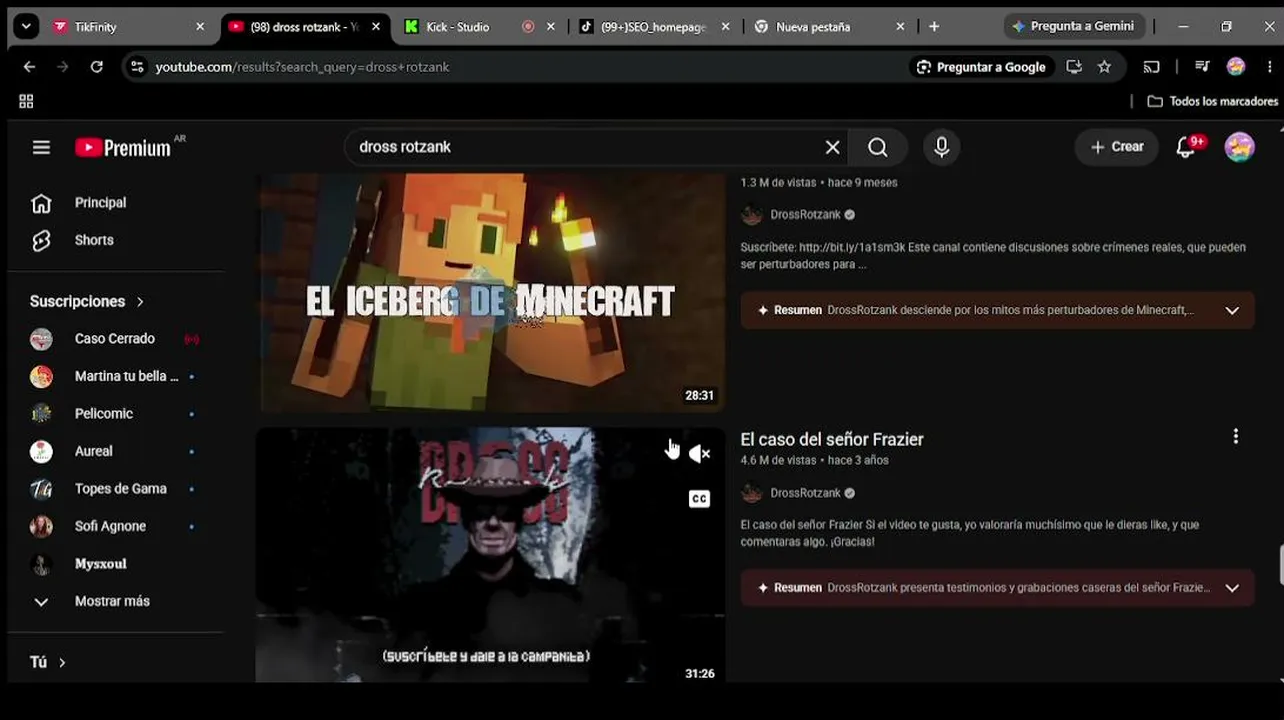Open the Tú section
Screen dimensions: 1284x720
coord(48,662)
